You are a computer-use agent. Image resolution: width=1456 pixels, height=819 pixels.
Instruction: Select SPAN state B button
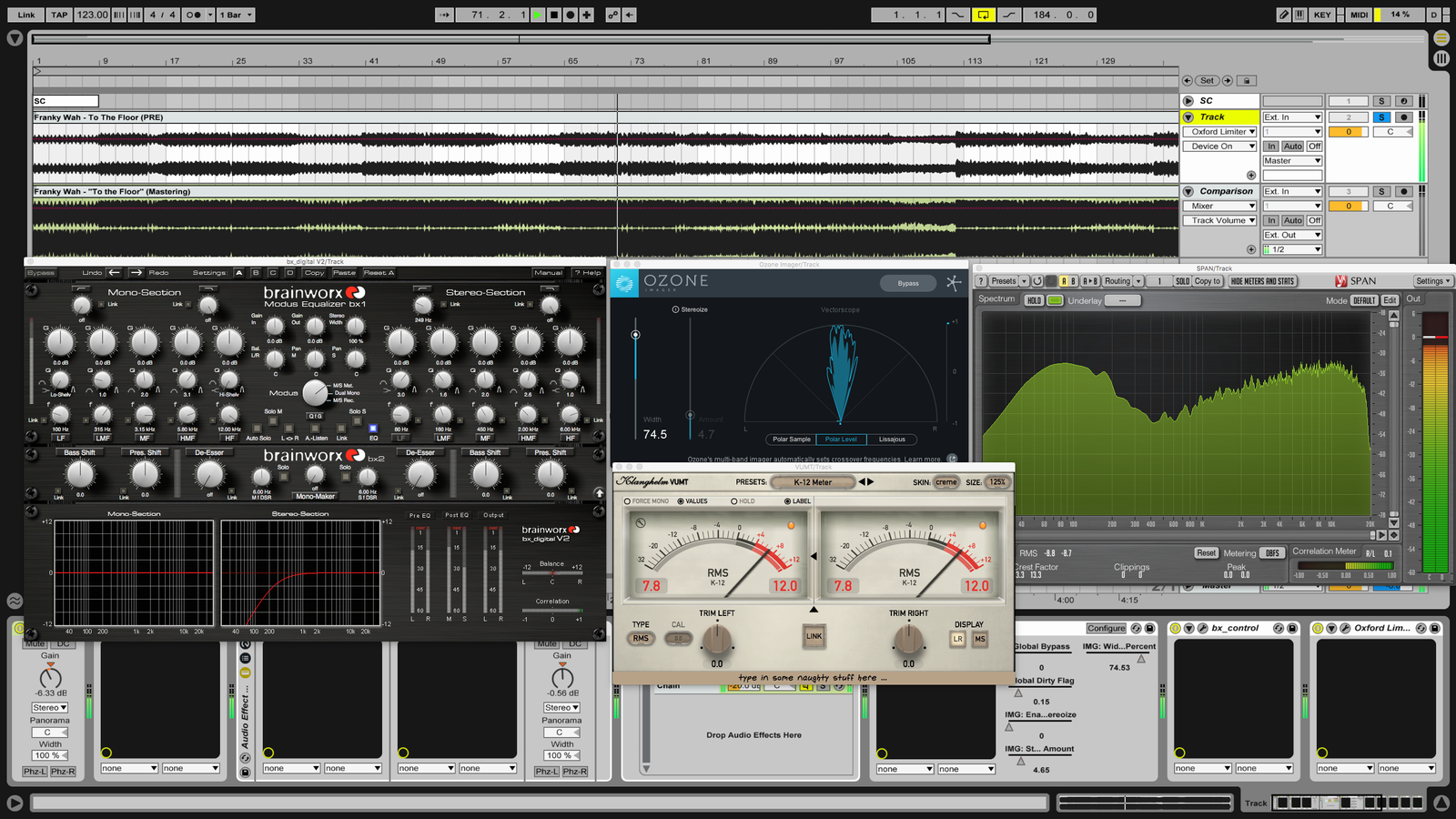[x=1074, y=281]
